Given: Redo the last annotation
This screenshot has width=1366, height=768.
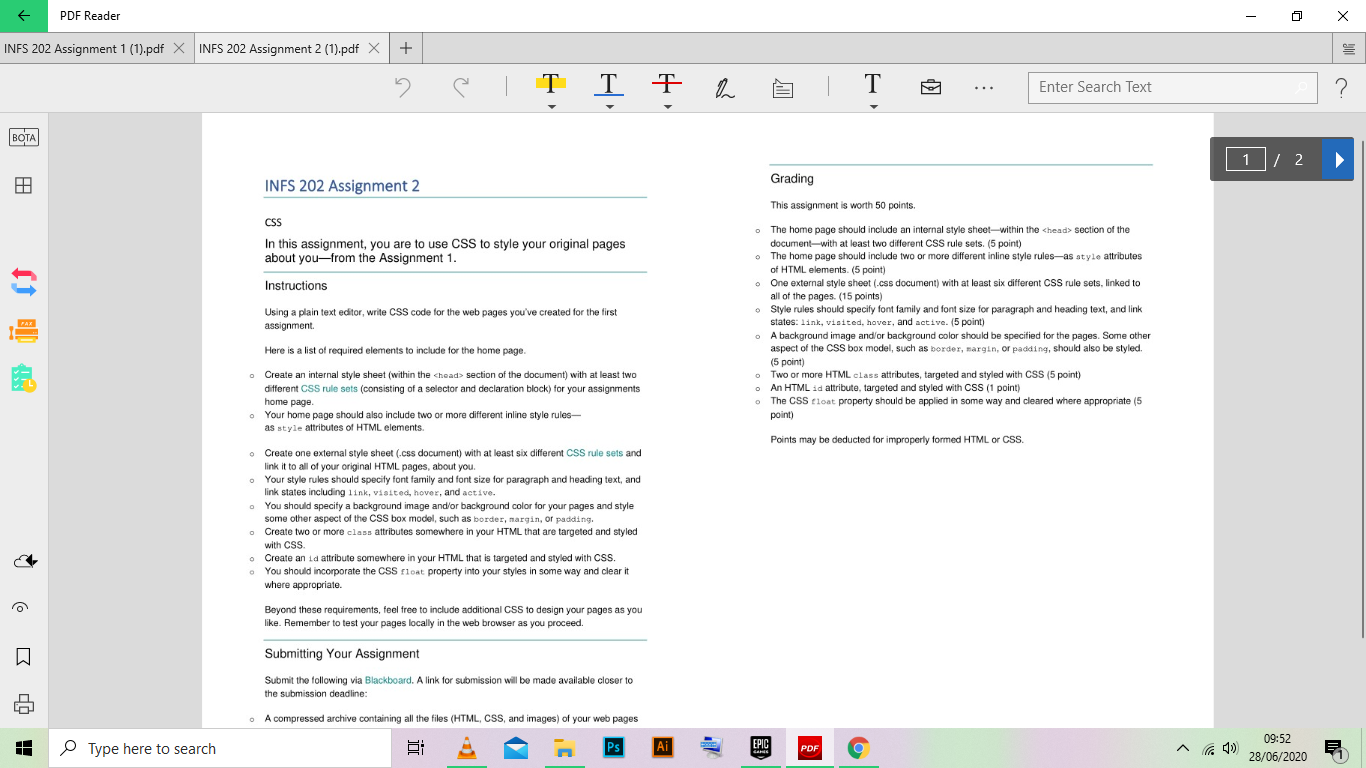Looking at the screenshot, I should pos(461,88).
